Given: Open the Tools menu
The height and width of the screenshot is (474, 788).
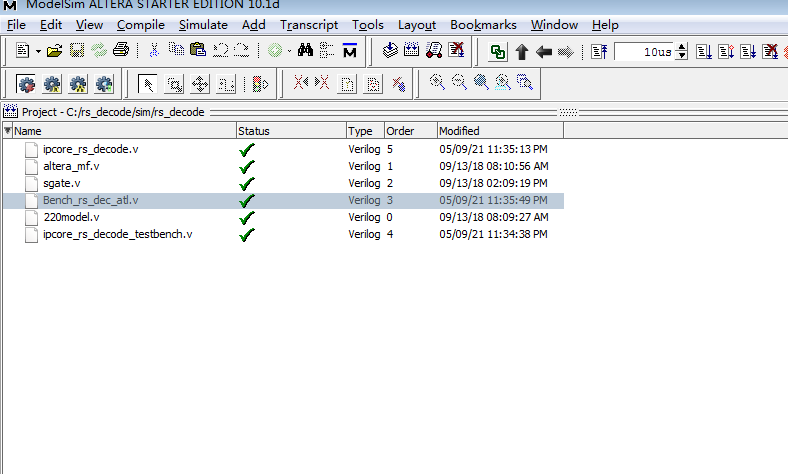Looking at the screenshot, I should pyautogui.click(x=368, y=25).
